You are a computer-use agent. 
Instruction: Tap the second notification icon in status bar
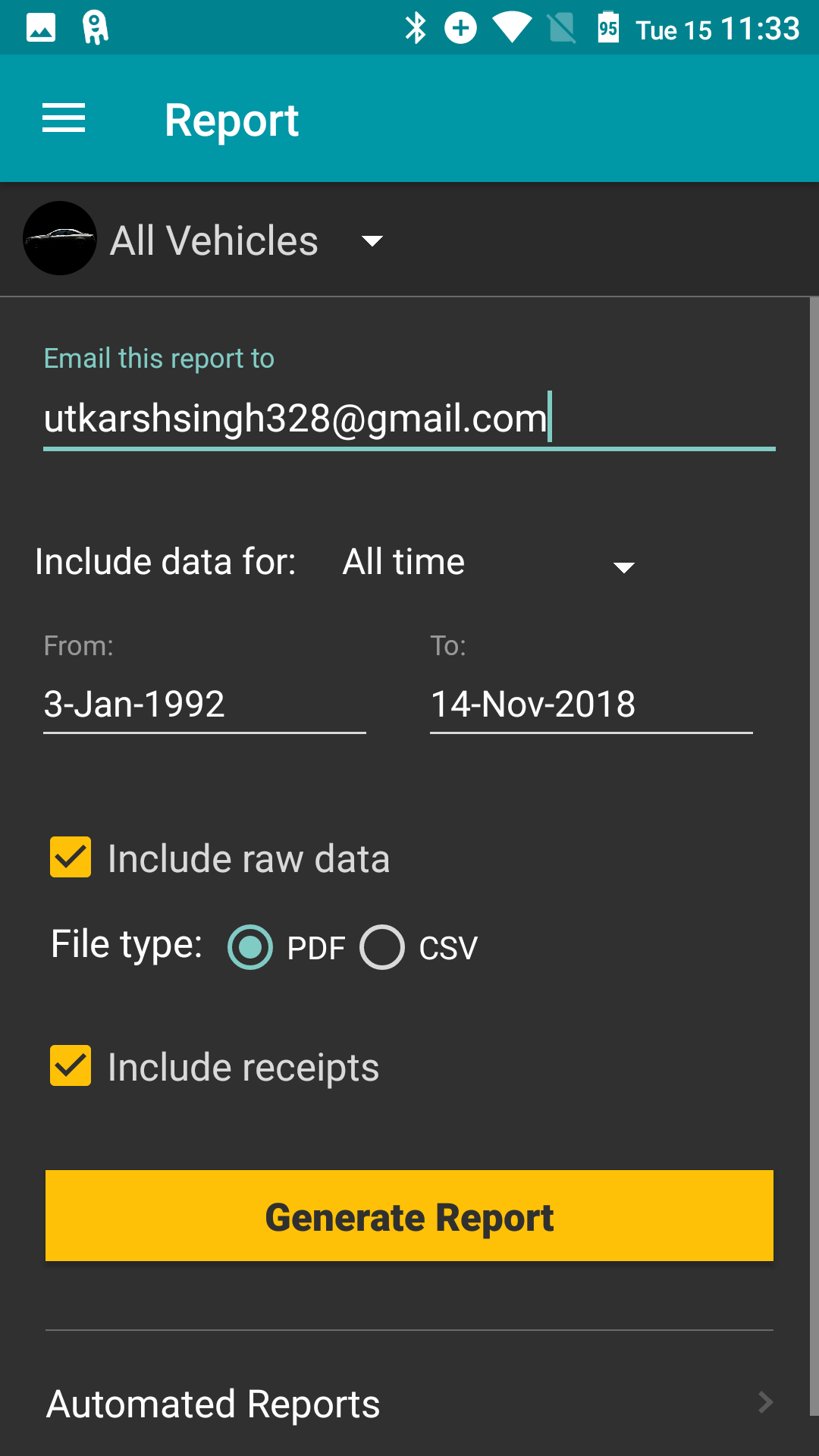tap(95, 28)
